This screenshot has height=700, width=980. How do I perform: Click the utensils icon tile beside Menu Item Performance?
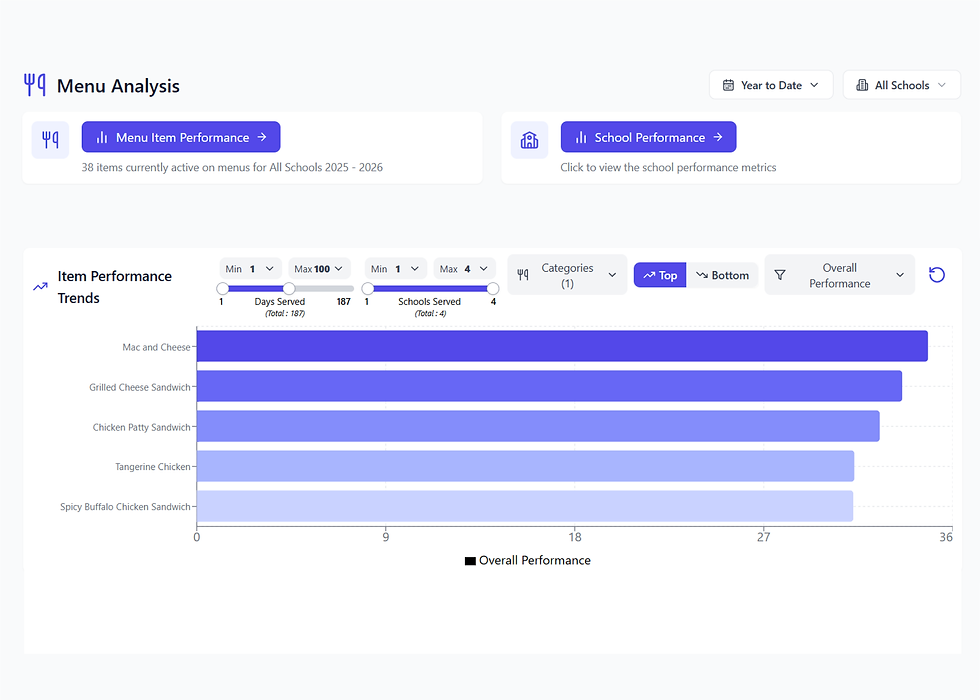[51, 139]
